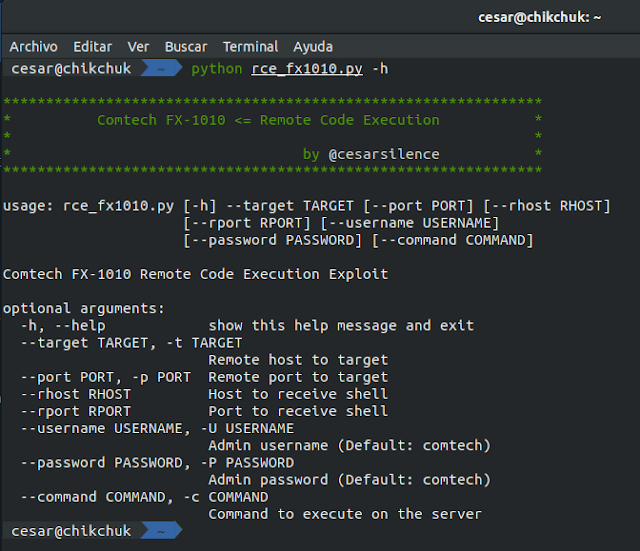Open the Buscar menu
Viewport: 640px width, 551px height.
click(x=186, y=47)
